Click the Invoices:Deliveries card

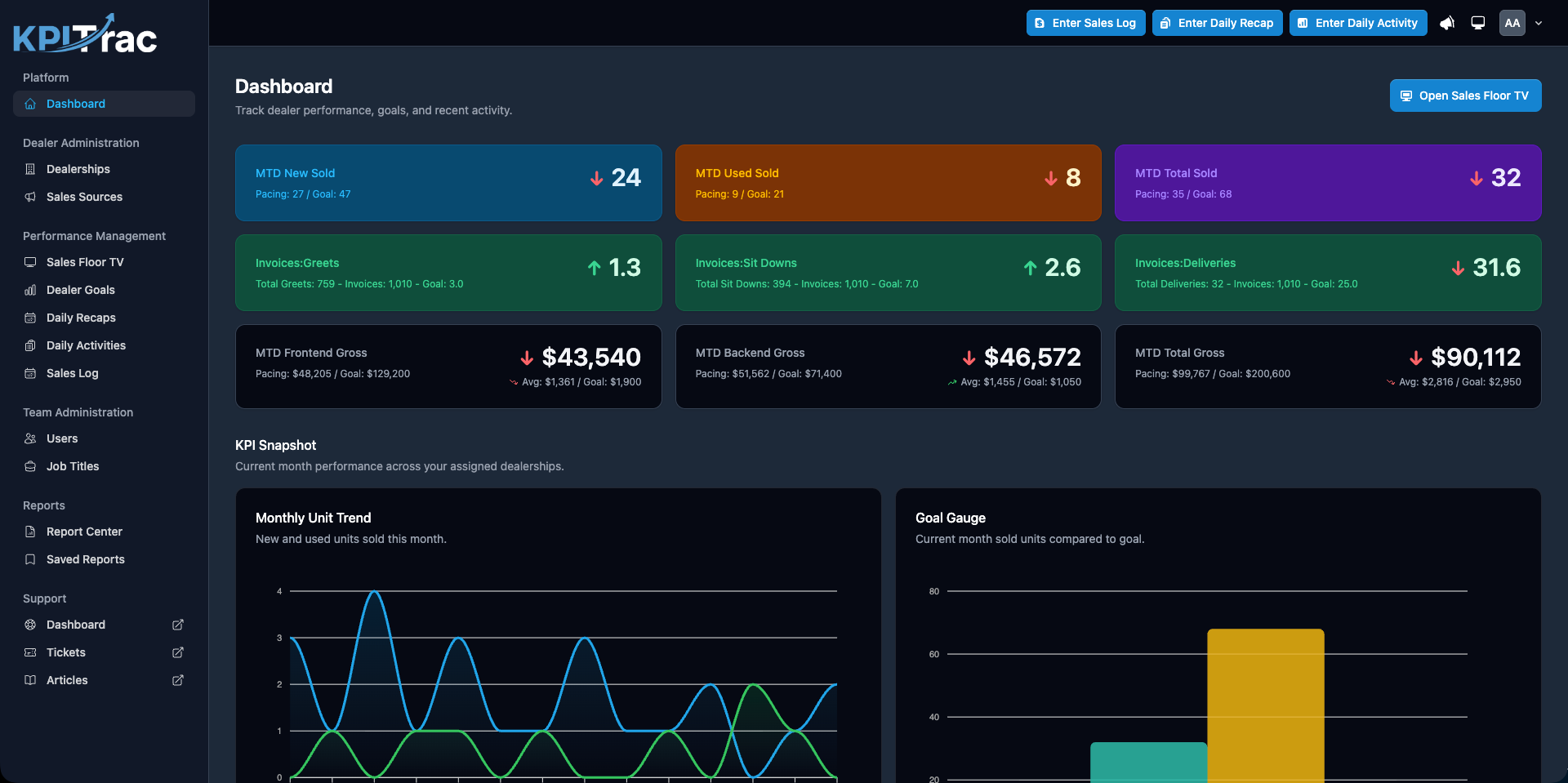point(1328,273)
